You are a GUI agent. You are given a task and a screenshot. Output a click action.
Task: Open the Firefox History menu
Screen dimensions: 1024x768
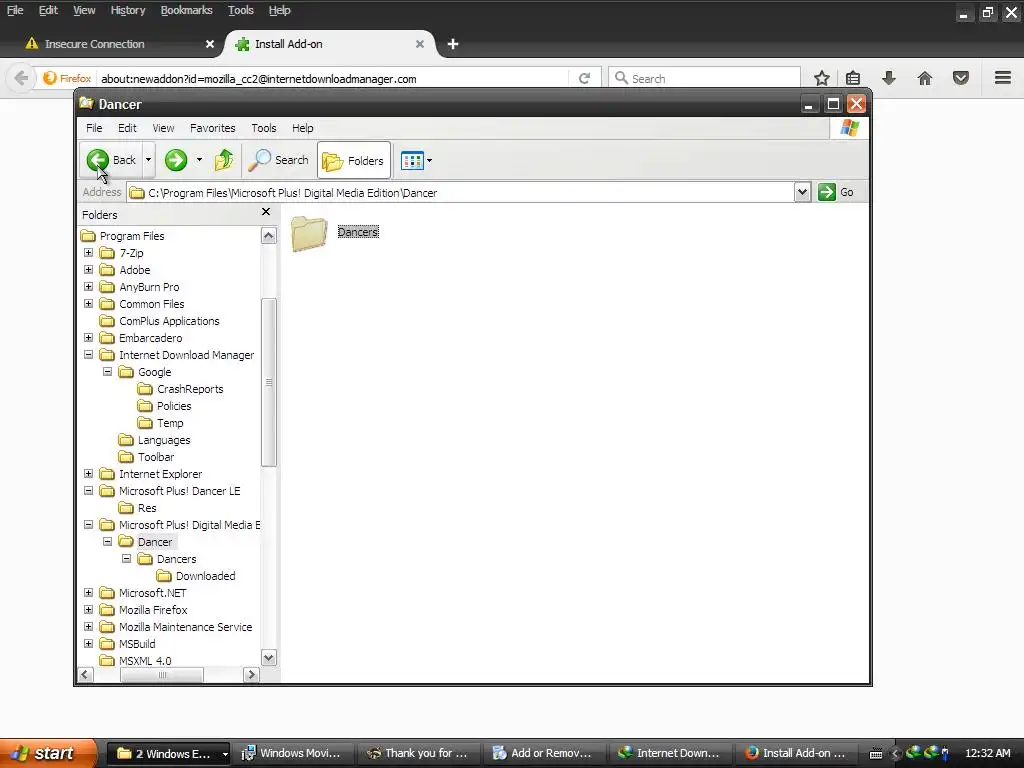128,10
